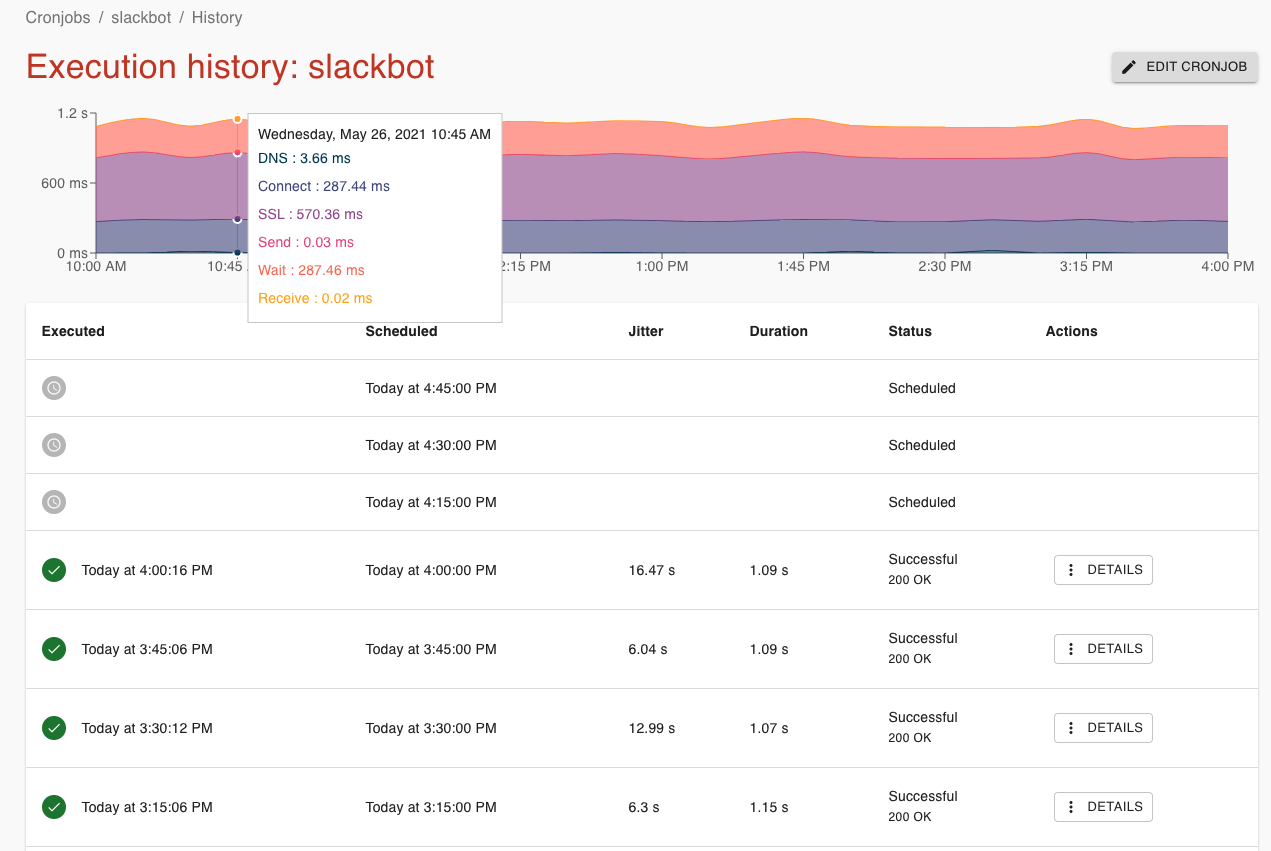Click the Duration column header
Viewport: 1271px width, 851px height.
[x=778, y=331]
